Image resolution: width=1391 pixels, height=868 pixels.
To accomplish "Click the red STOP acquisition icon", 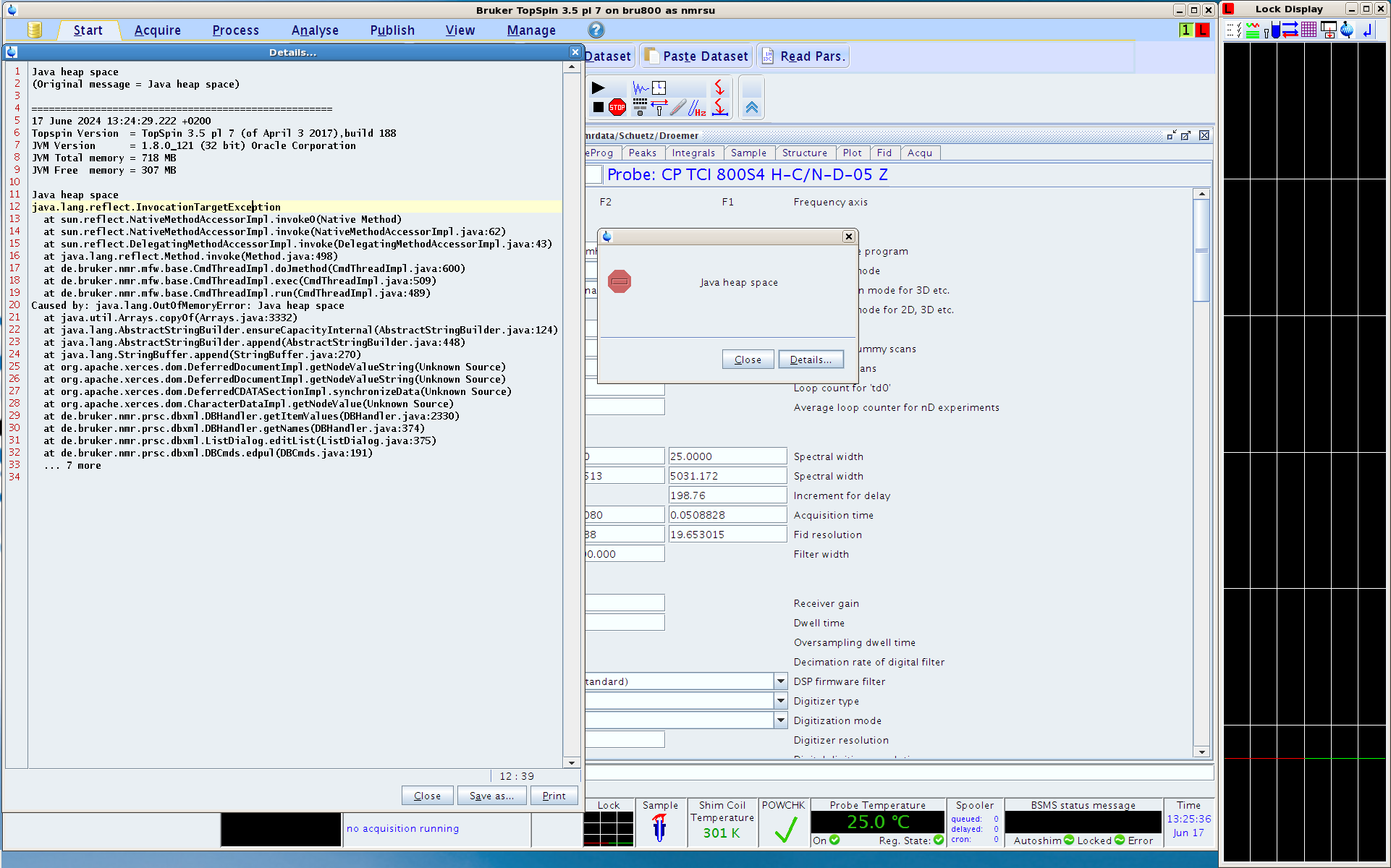I will click(617, 108).
